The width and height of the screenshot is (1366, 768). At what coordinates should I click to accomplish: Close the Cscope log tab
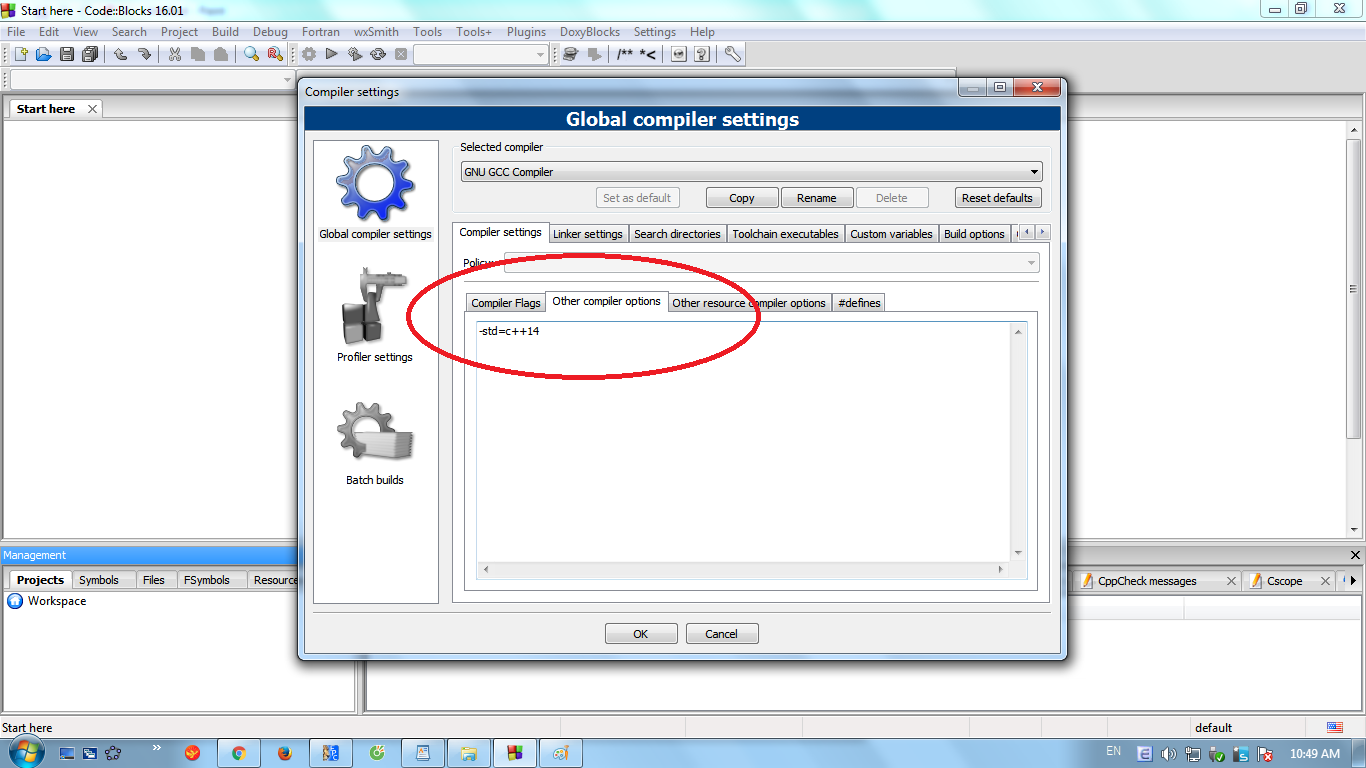point(1325,581)
